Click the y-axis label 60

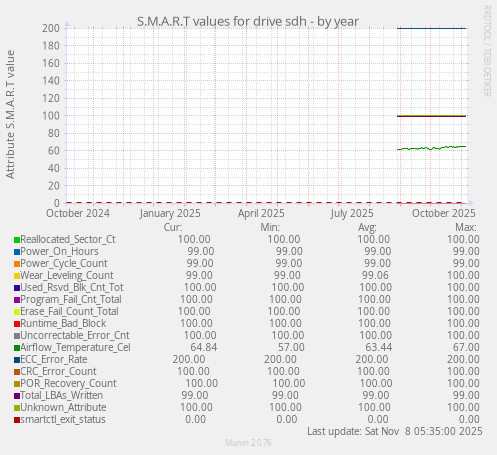click(54, 151)
